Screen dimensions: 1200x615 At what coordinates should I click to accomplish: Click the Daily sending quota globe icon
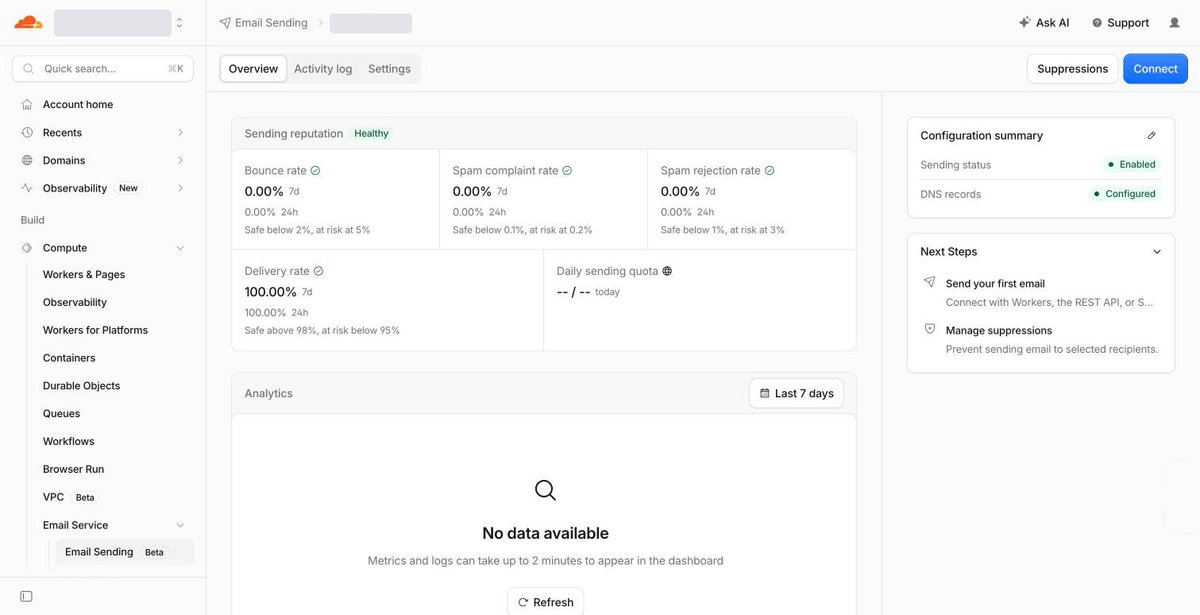click(x=667, y=271)
